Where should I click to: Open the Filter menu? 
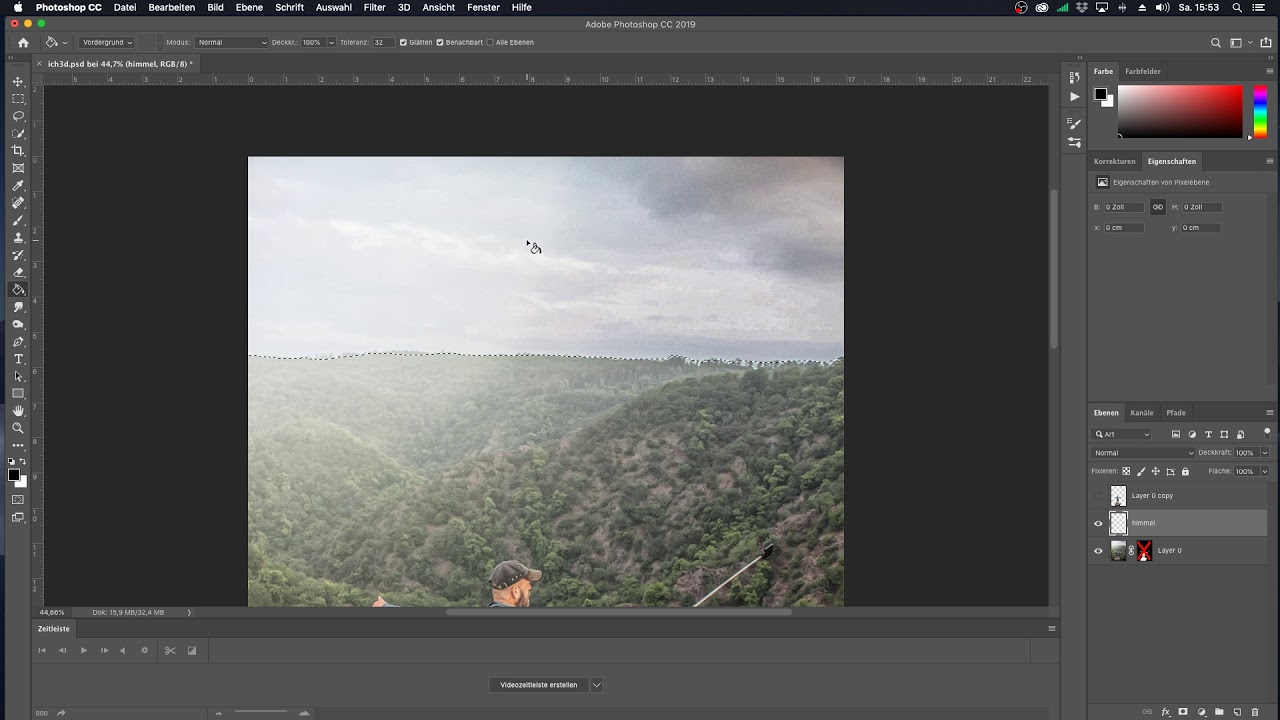click(375, 7)
